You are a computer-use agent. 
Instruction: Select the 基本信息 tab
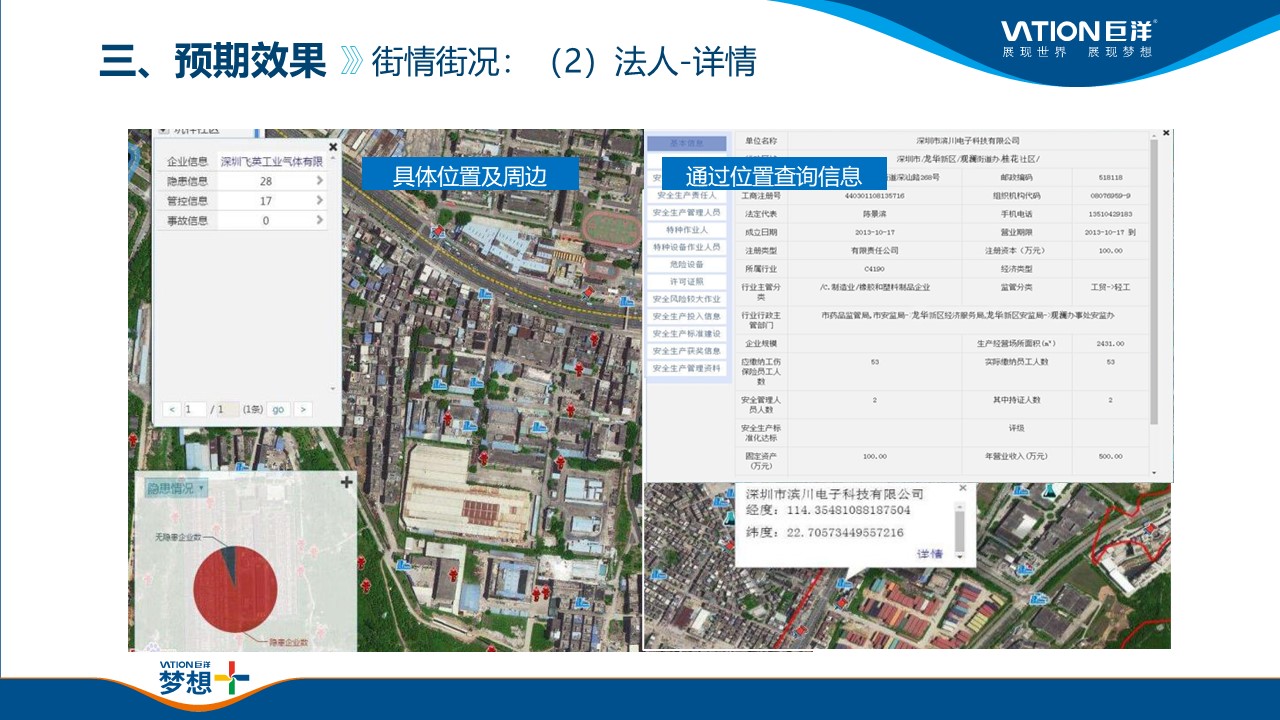tap(686, 144)
